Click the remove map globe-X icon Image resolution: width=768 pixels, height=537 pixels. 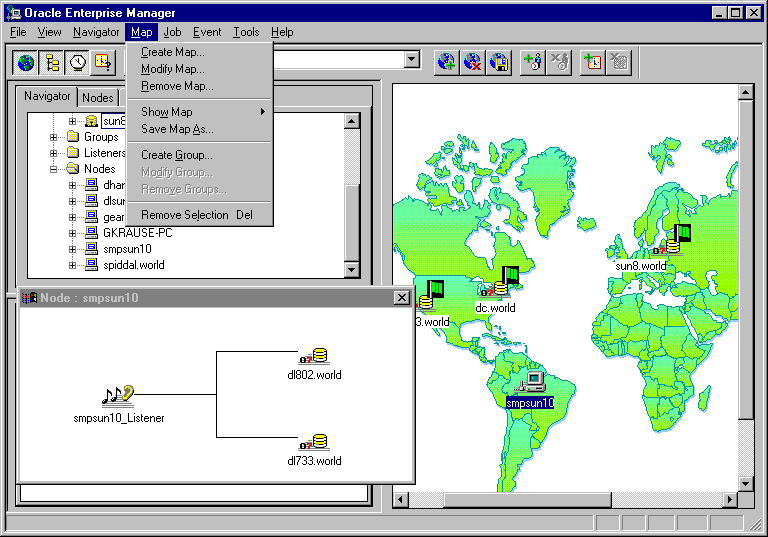[473, 62]
